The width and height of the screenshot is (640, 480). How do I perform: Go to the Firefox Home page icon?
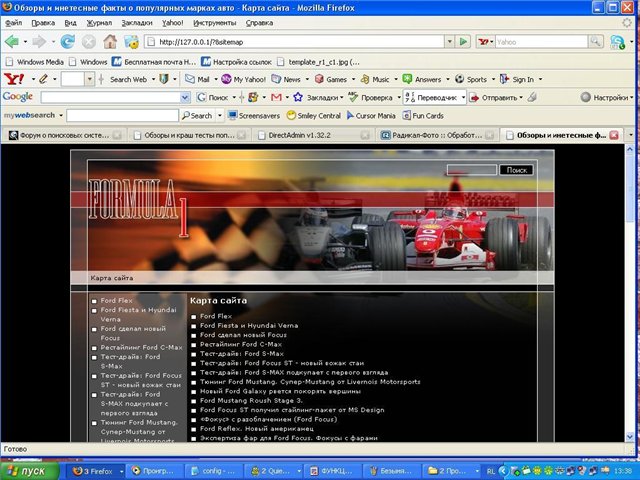click(110, 41)
